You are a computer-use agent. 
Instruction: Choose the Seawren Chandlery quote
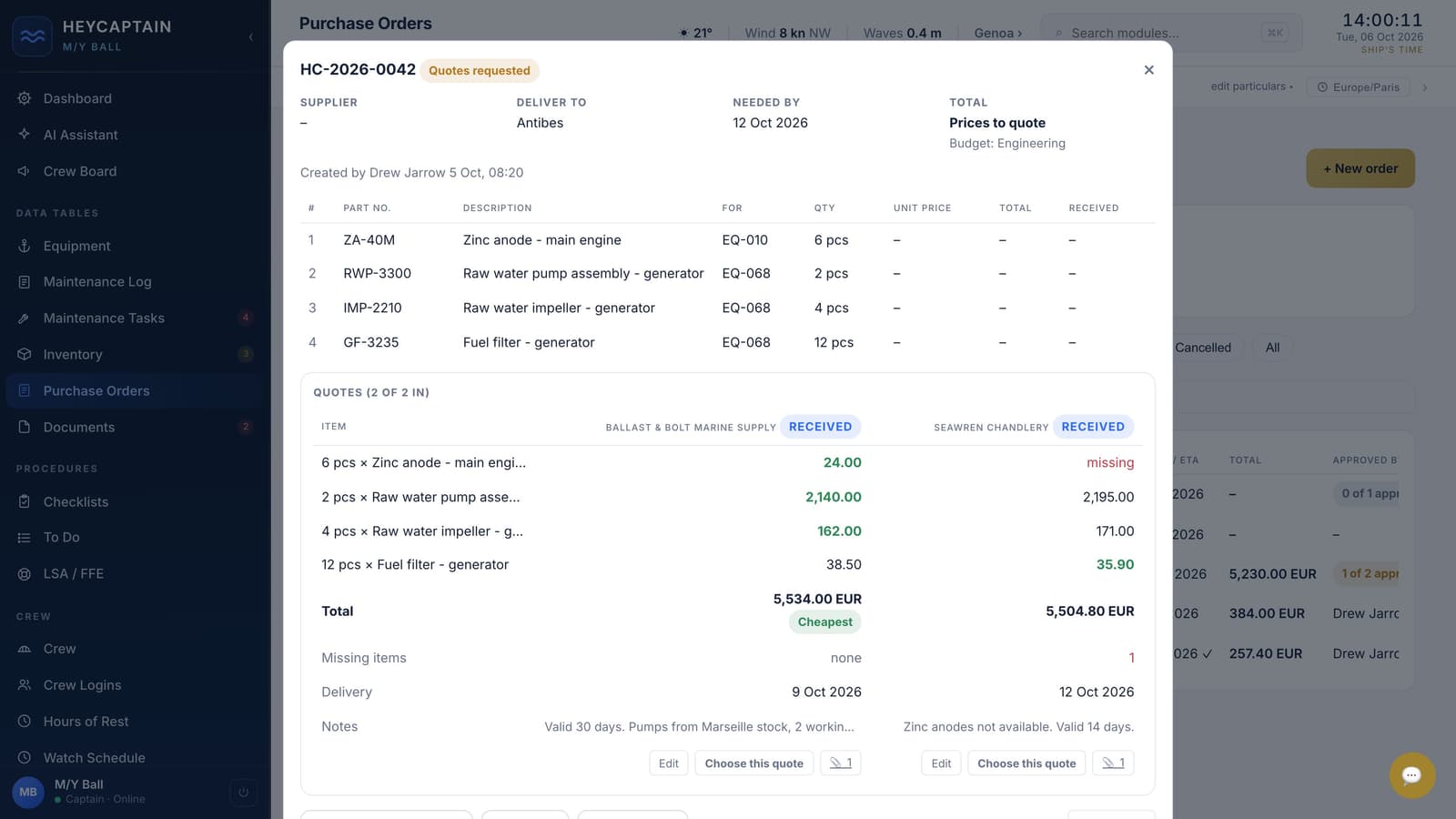coord(1026,763)
